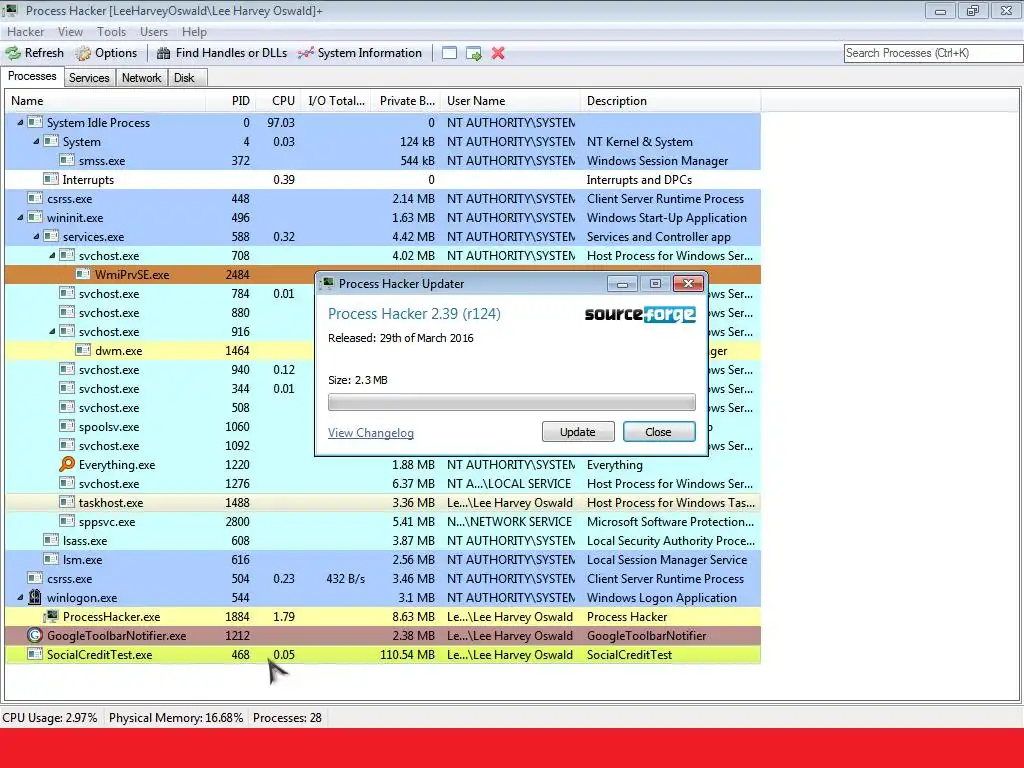This screenshot has width=1024, height=768.
Task: Collapse svchost.exe PID 916 node
Action: (x=52, y=332)
